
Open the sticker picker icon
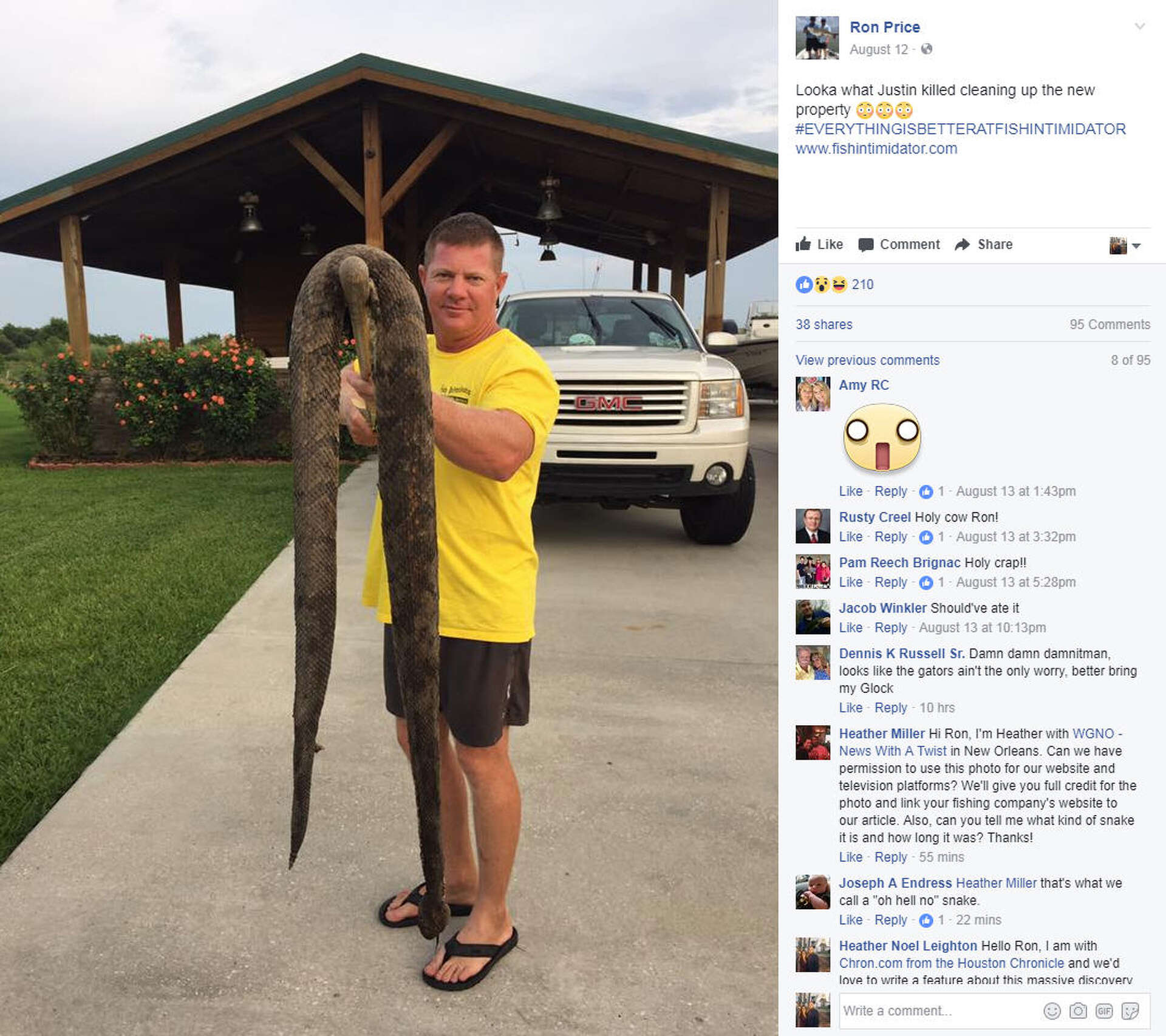(1130, 1010)
